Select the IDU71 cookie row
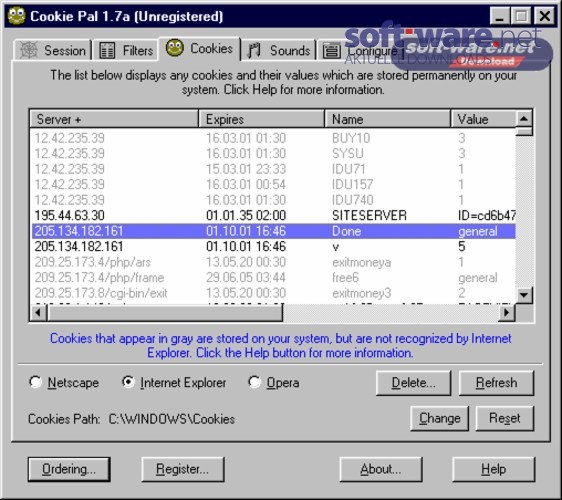 (x=273, y=169)
